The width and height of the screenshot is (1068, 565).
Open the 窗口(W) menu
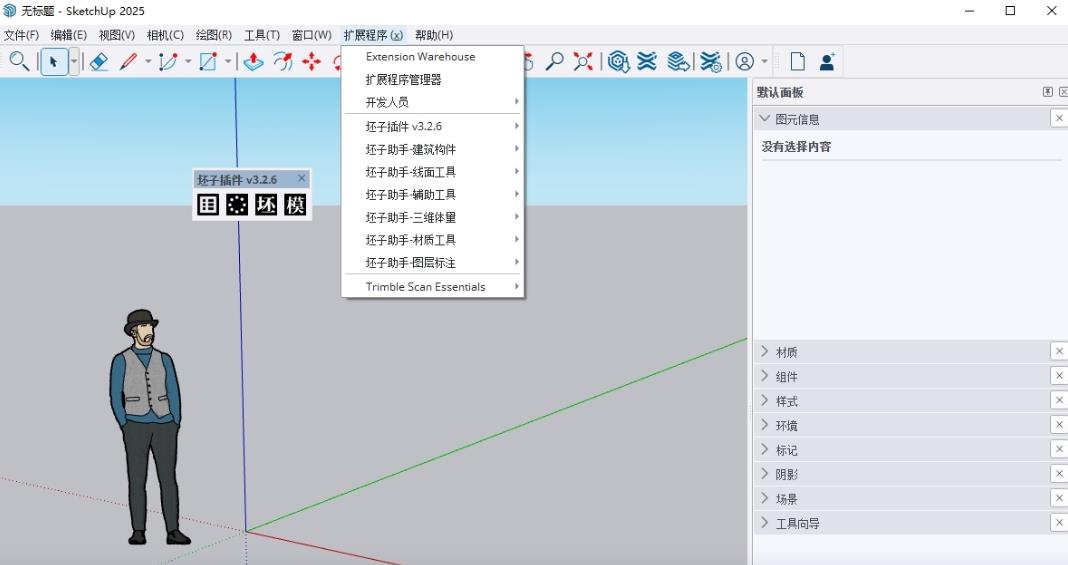coord(311,35)
